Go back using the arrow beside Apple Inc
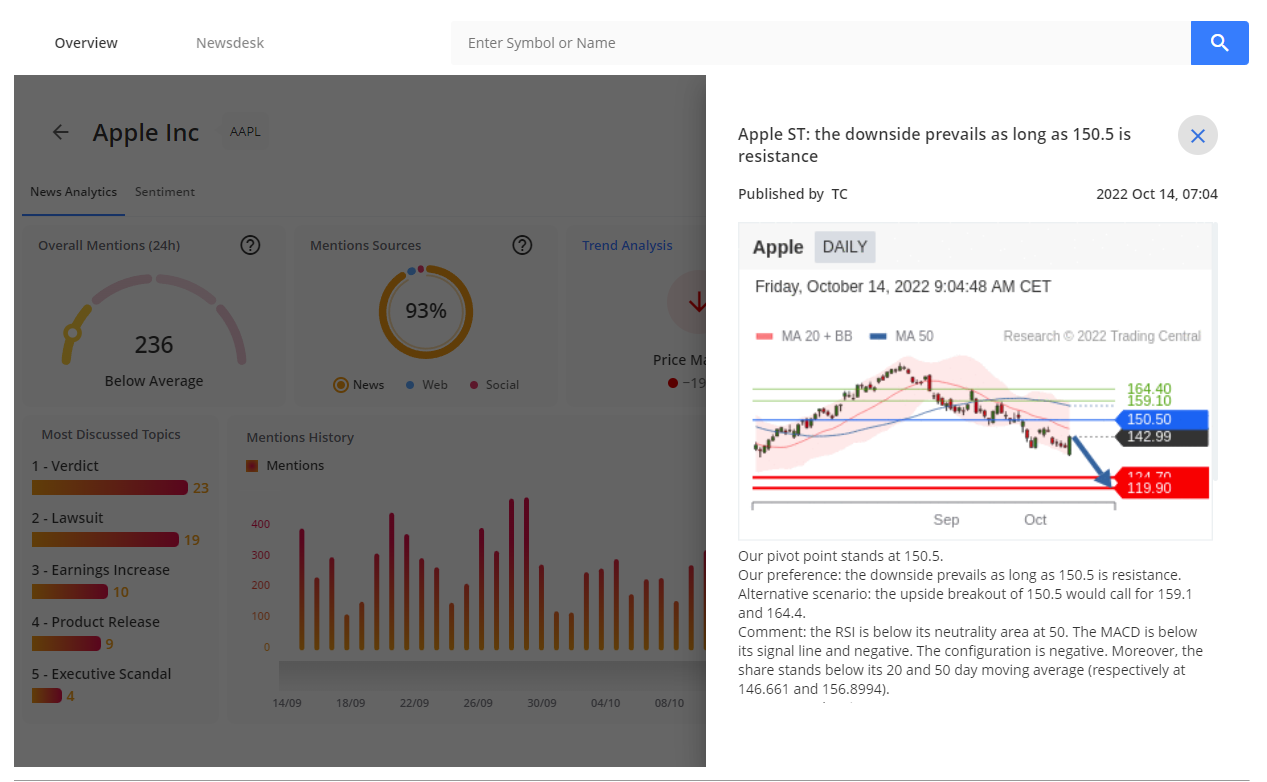Screen dimensions: 1267x782 61,132
